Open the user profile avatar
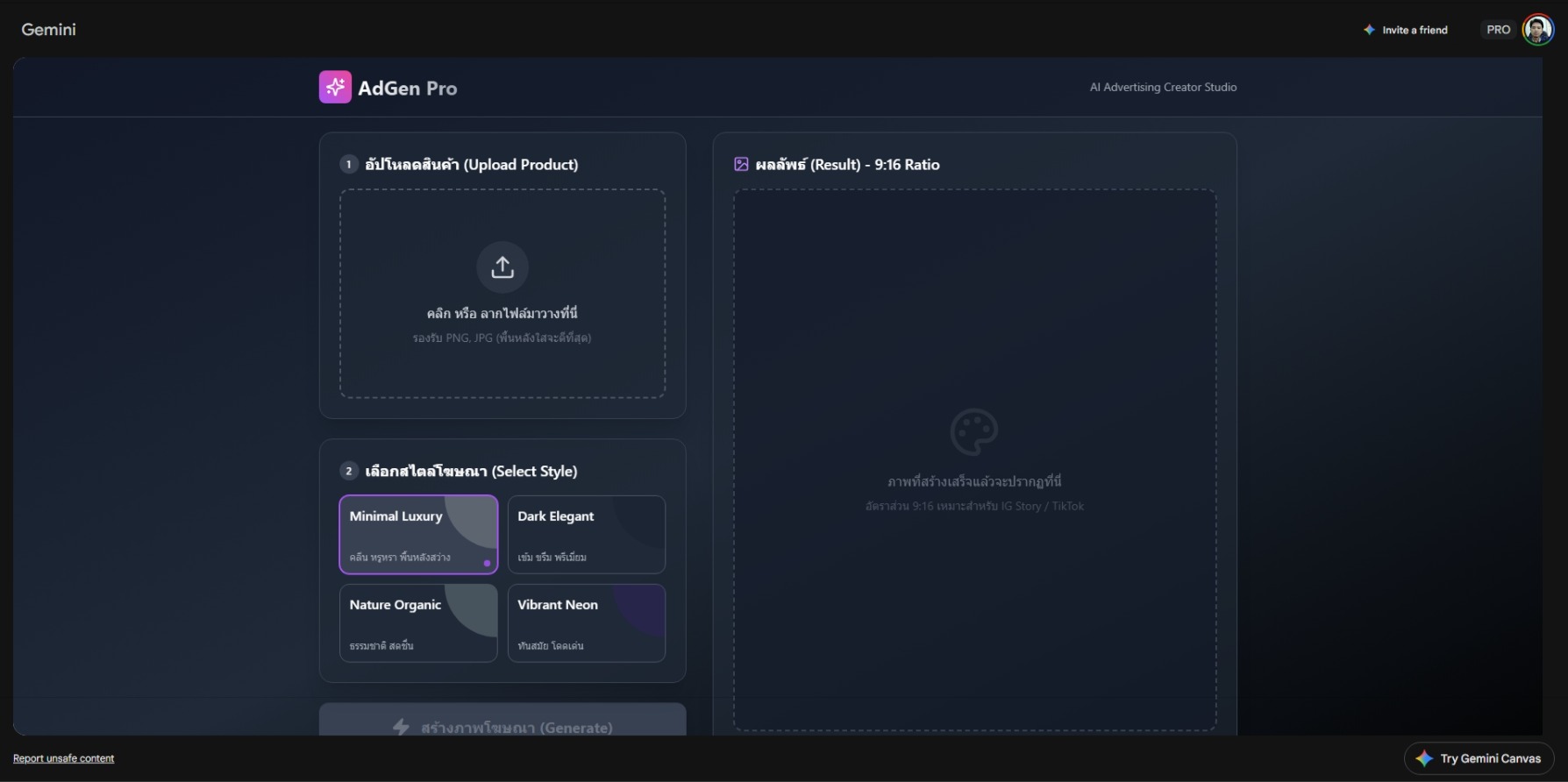1568x782 pixels. 1537,29
